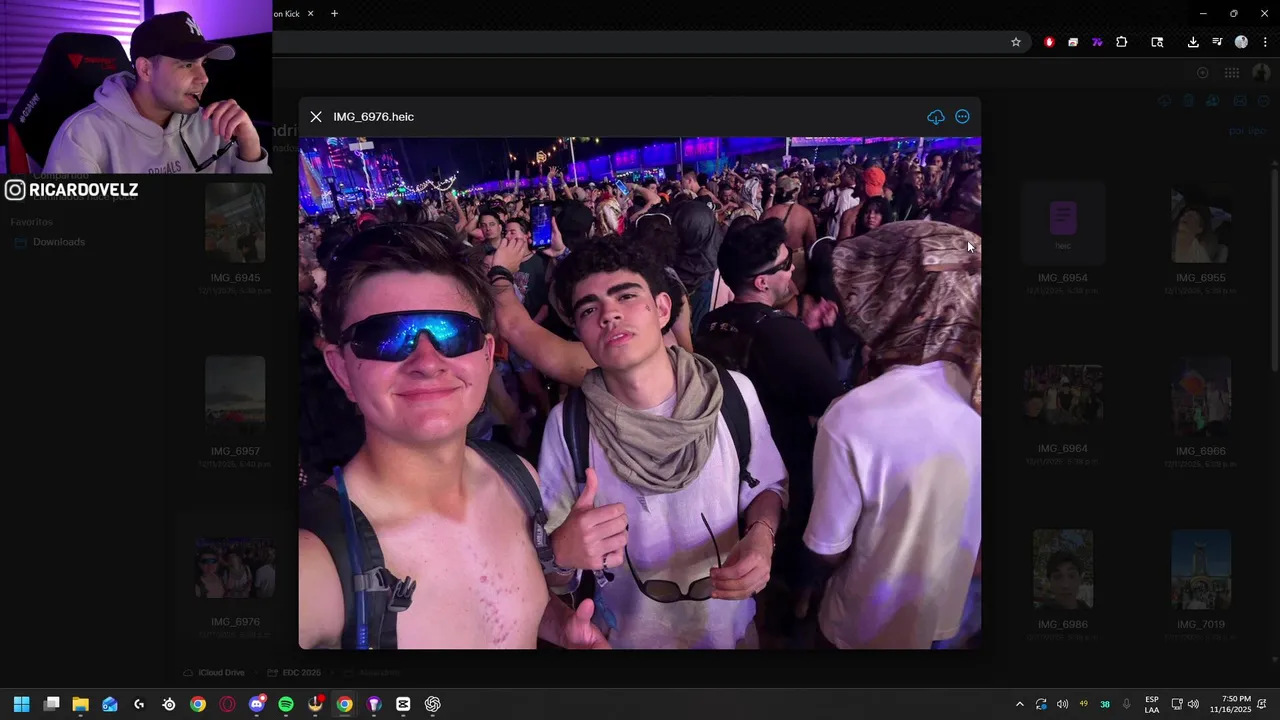1280x720 pixels.
Task: Open the rainbow window extension icon
Action: click(1073, 42)
